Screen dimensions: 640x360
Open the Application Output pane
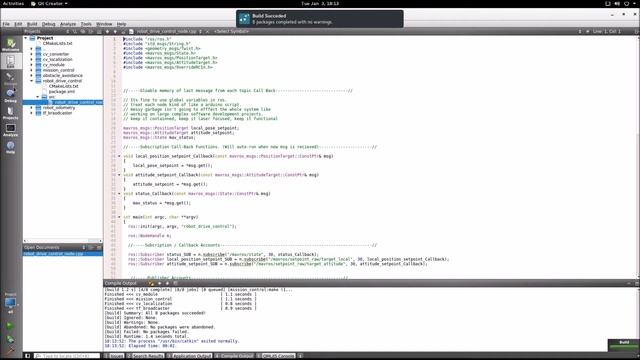[x=189, y=356]
